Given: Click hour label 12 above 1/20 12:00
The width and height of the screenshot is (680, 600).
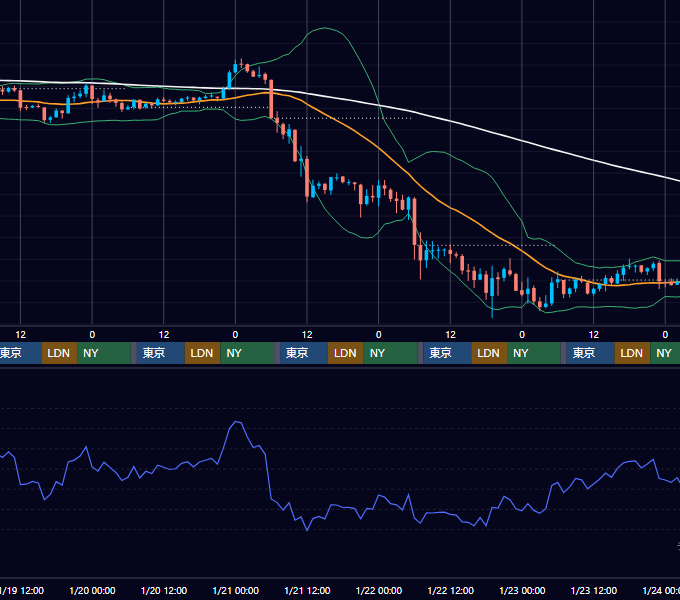Looking at the screenshot, I should 164,335.
